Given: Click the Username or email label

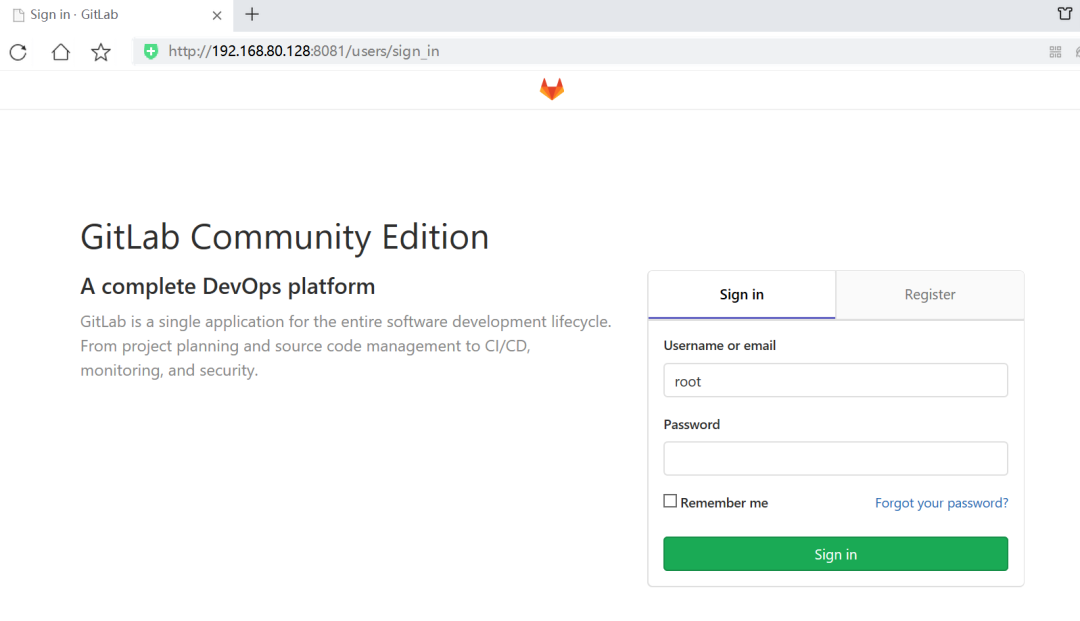Looking at the screenshot, I should point(720,346).
